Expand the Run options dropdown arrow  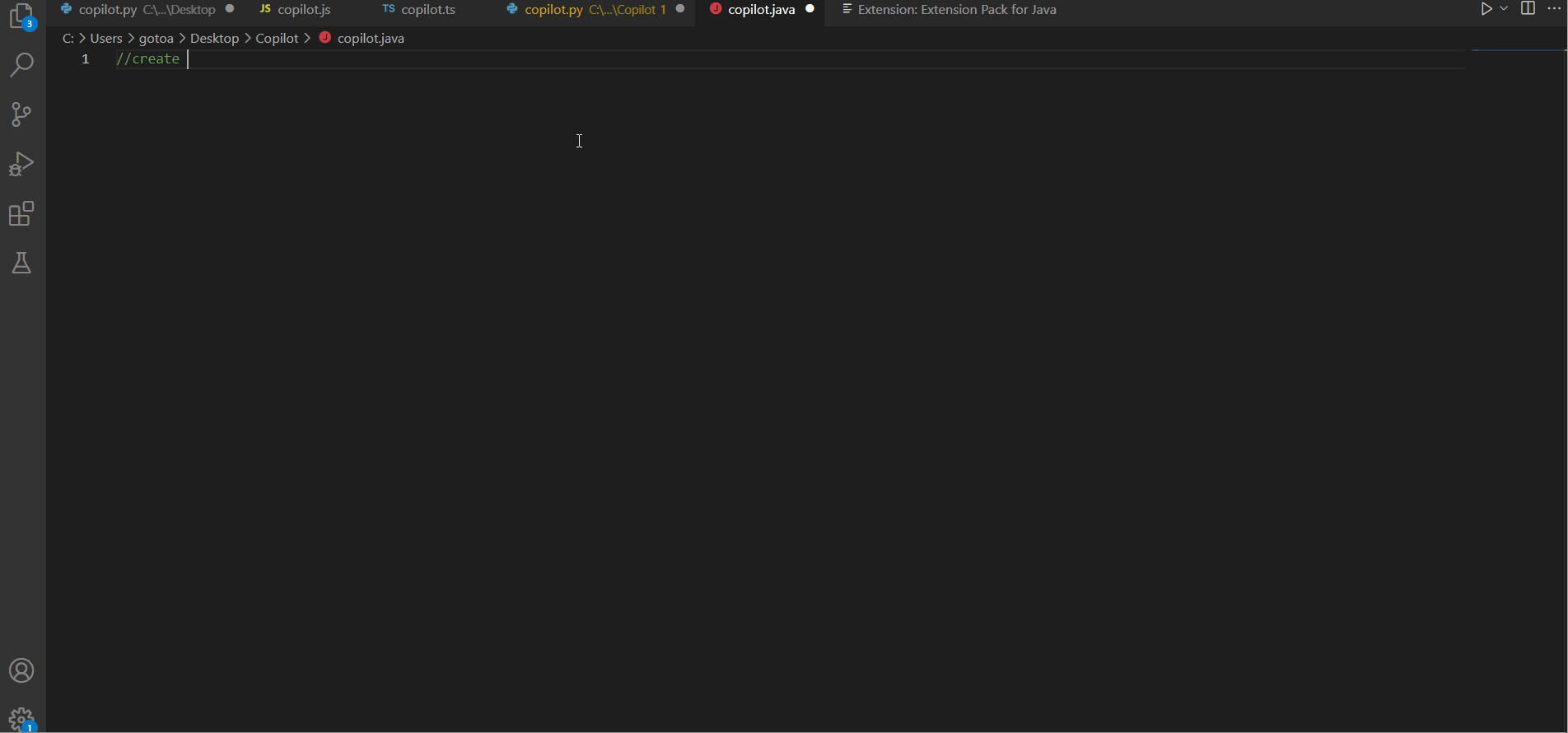pos(1504,9)
